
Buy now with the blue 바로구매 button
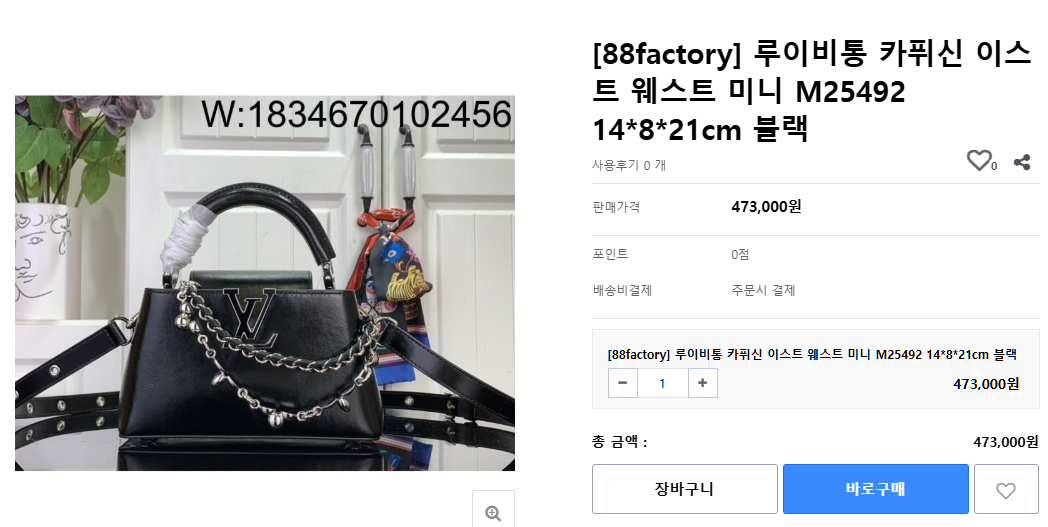pos(876,490)
